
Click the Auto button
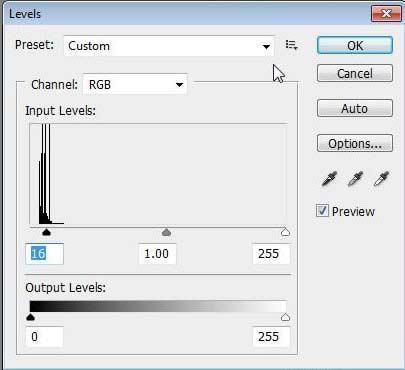(355, 108)
